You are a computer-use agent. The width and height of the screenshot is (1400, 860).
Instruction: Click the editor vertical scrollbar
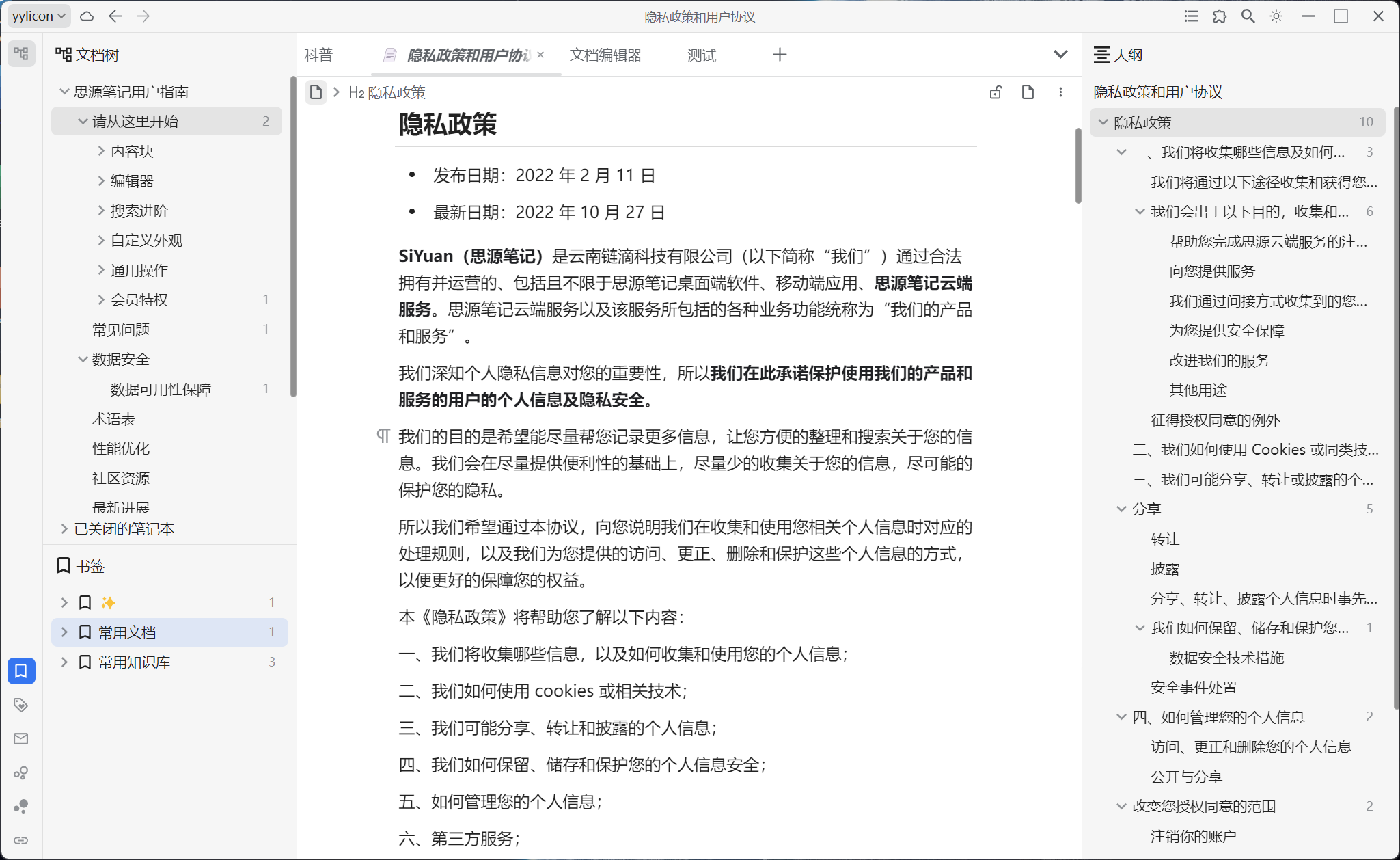[1078, 165]
